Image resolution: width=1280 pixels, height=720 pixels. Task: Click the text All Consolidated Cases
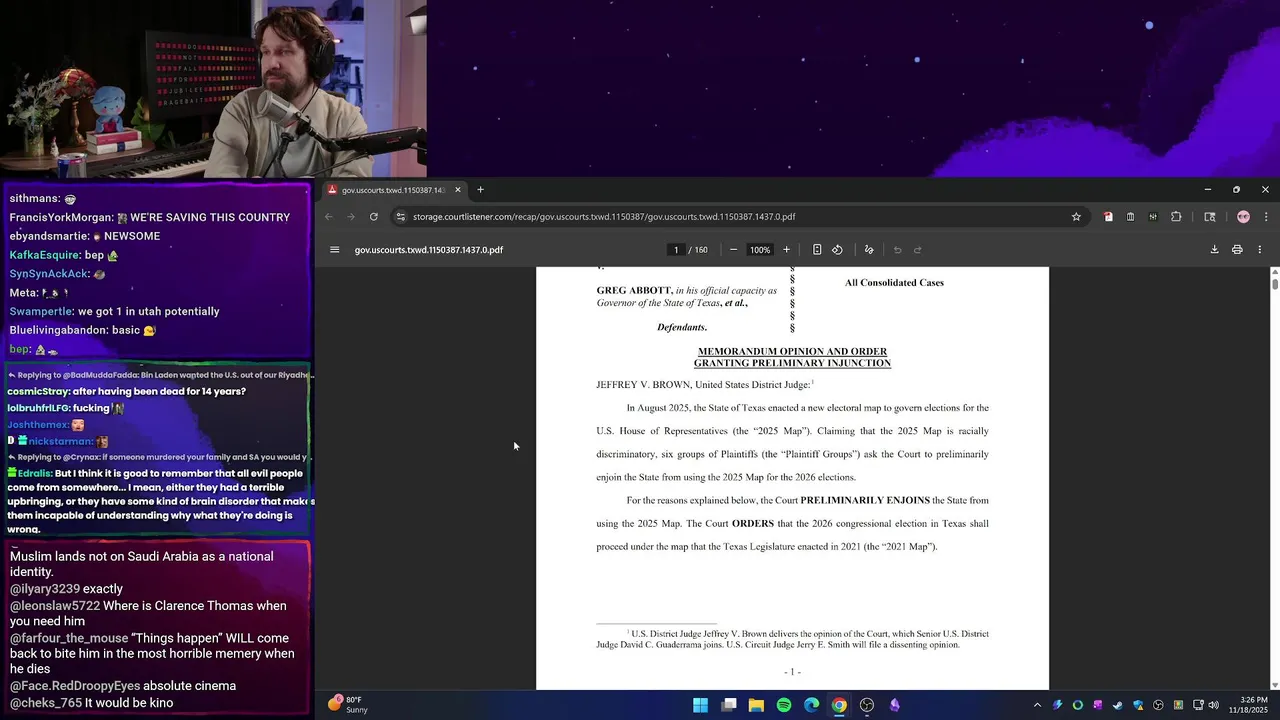coord(894,283)
